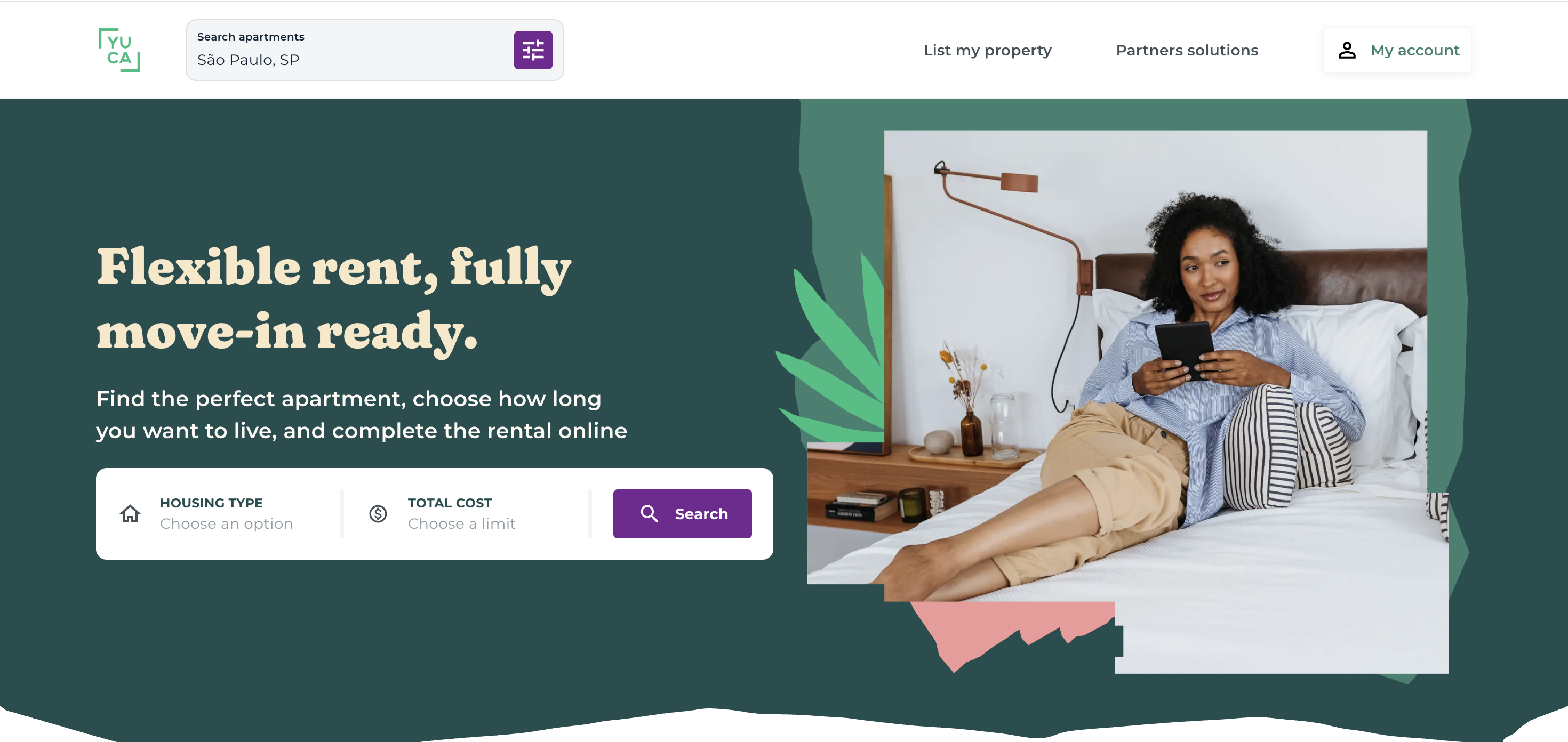Click the purple Search button
Viewport: 1568px width, 742px height.
(x=682, y=513)
